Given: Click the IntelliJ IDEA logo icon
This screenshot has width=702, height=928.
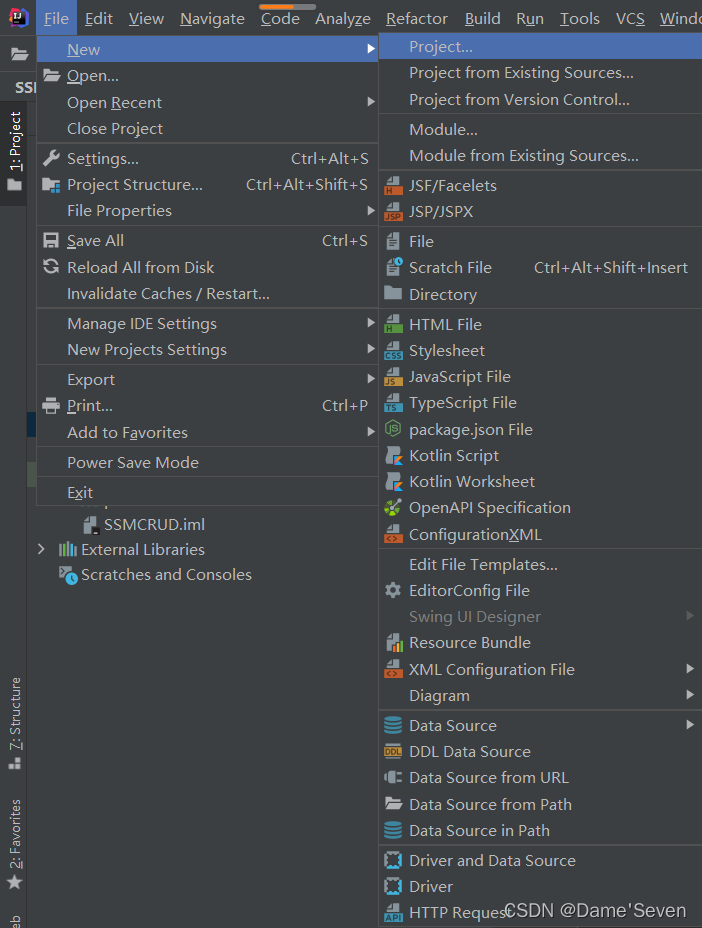Looking at the screenshot, I should tap(18, 18).
